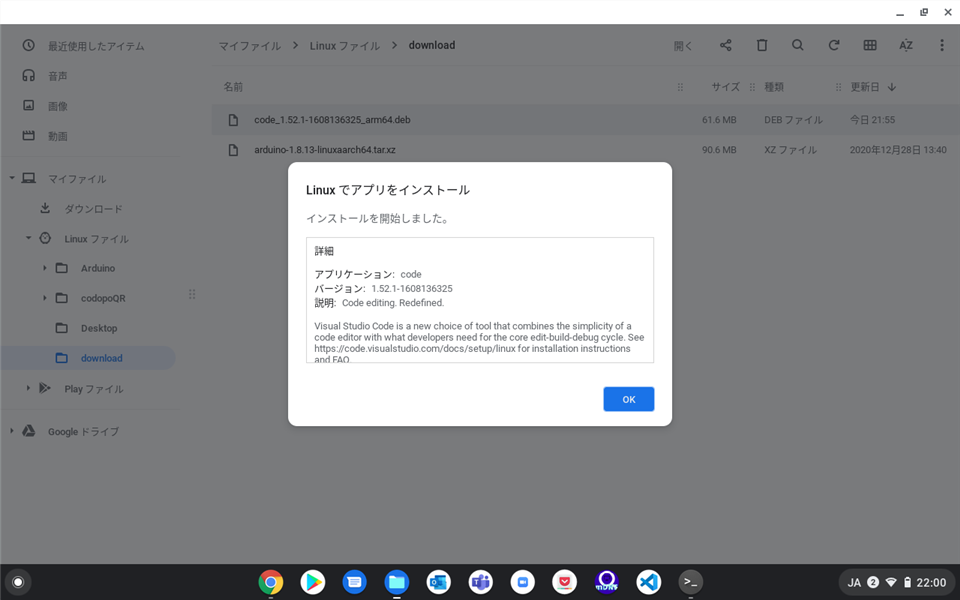This screenshot has height=600, width=960.
Task: Open the ダウンロード folder
Action: (x=93, y=209)
